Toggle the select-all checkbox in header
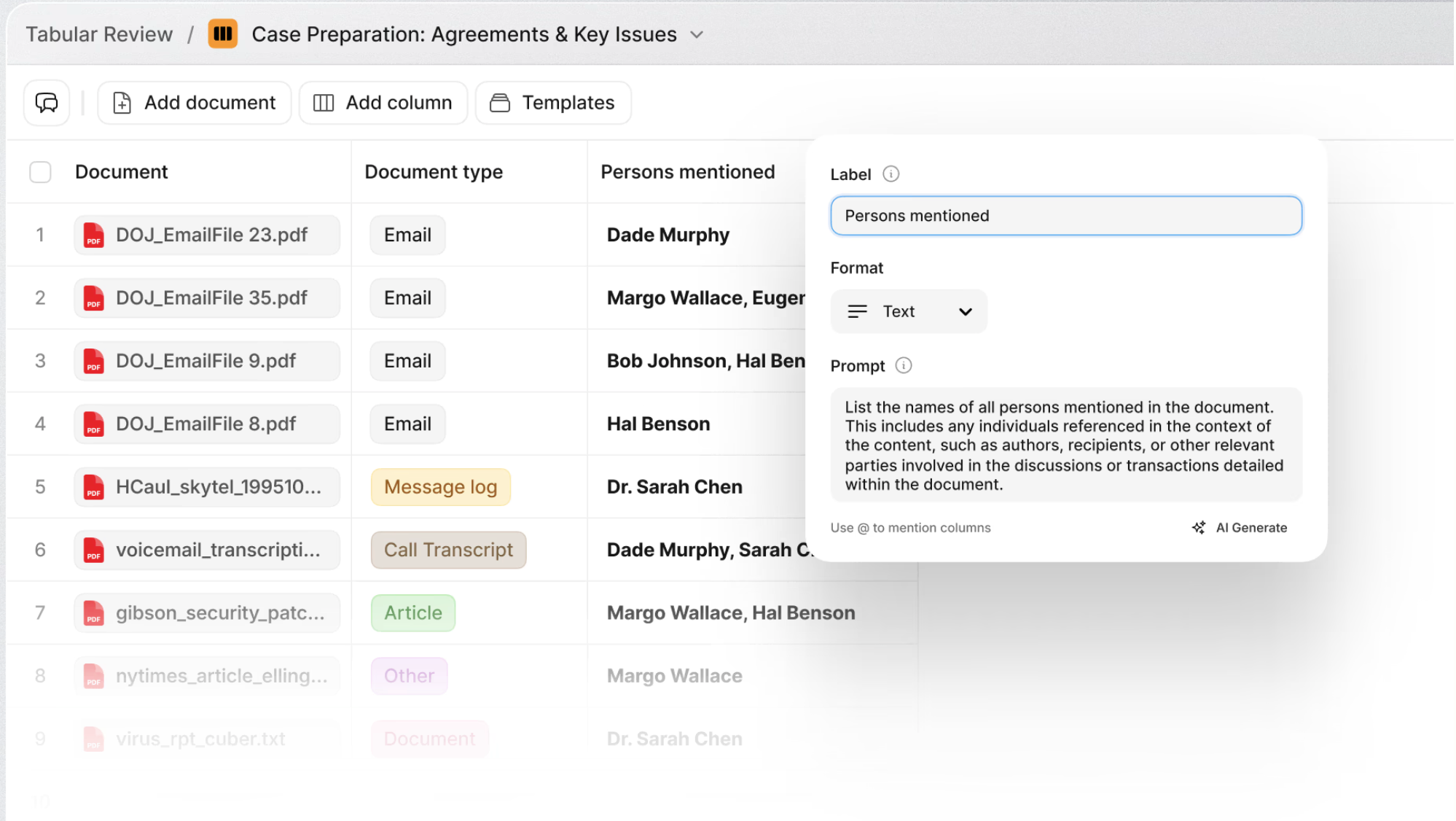 40,172
